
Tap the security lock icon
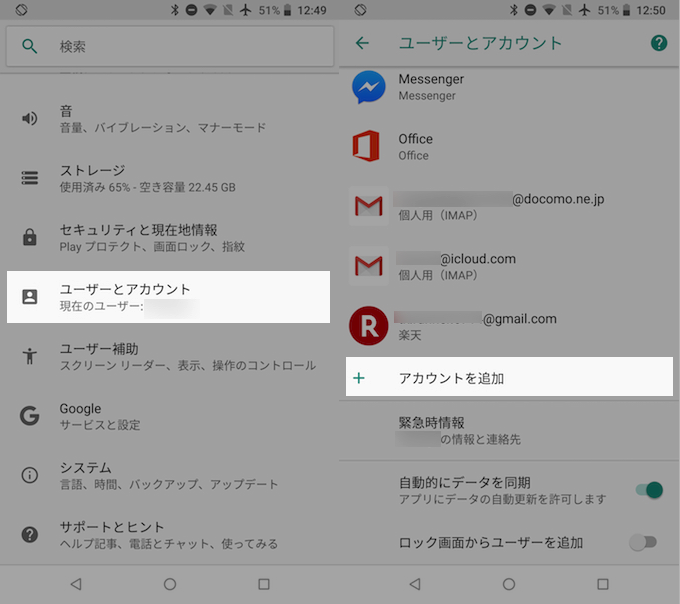pos(30,238)
